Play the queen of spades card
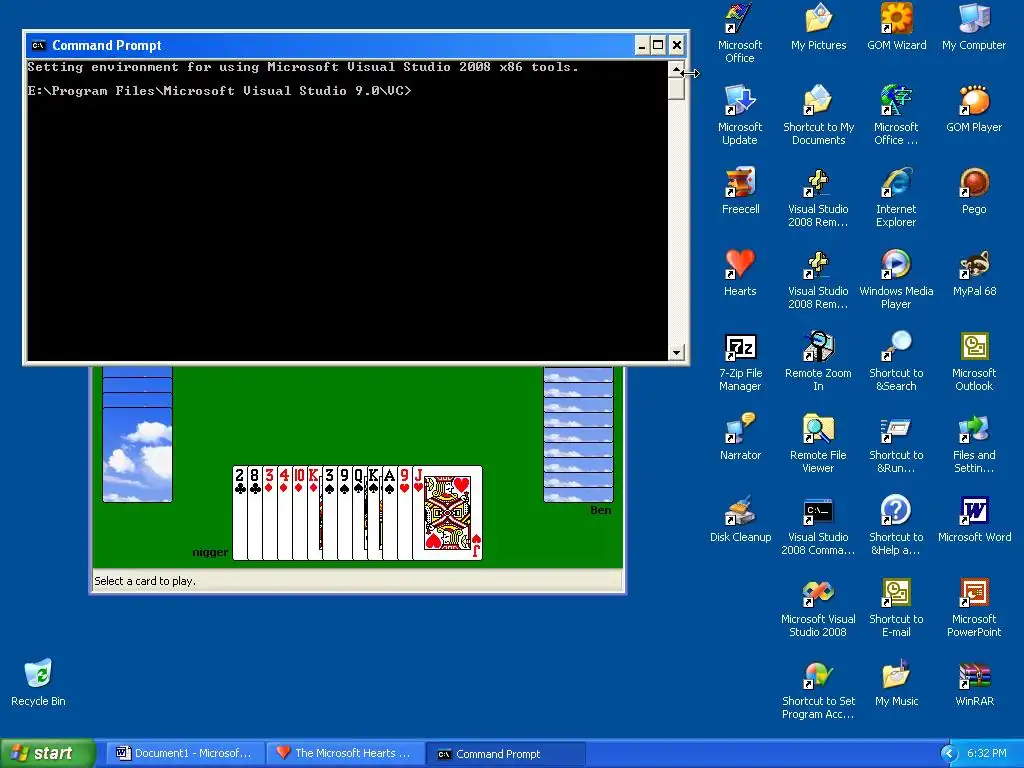Viewport: 1024px width, 768px height. point(359,513)
